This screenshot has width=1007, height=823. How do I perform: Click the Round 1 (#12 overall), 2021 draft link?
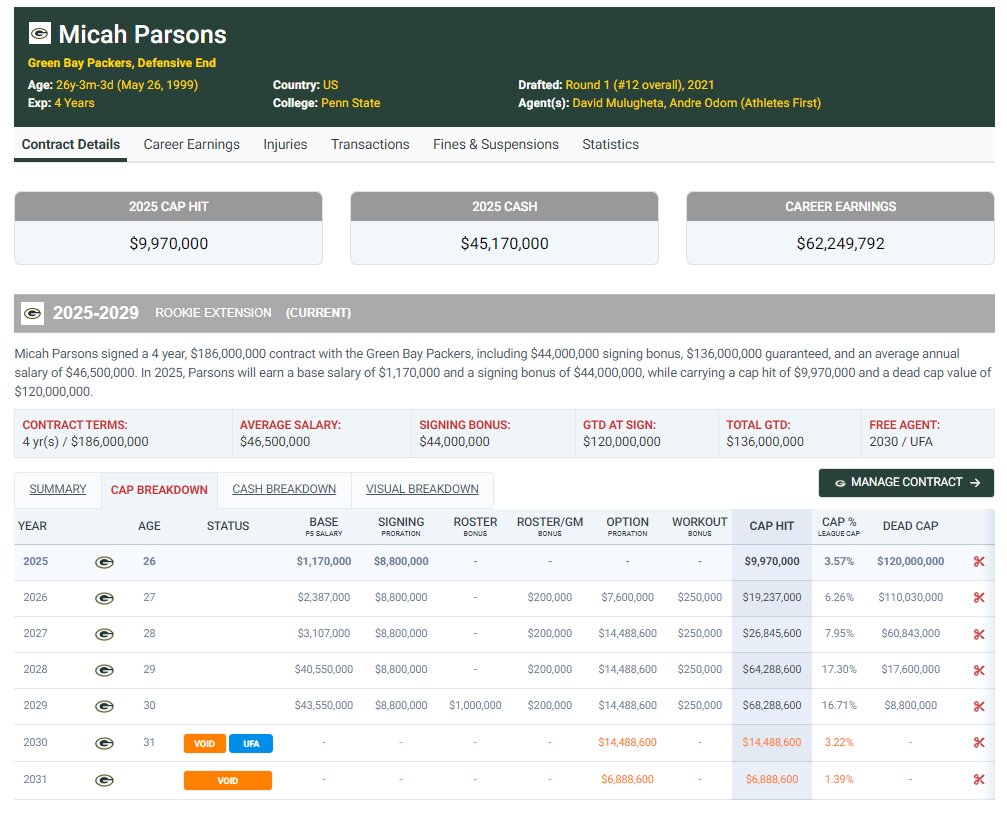point(640,85)
